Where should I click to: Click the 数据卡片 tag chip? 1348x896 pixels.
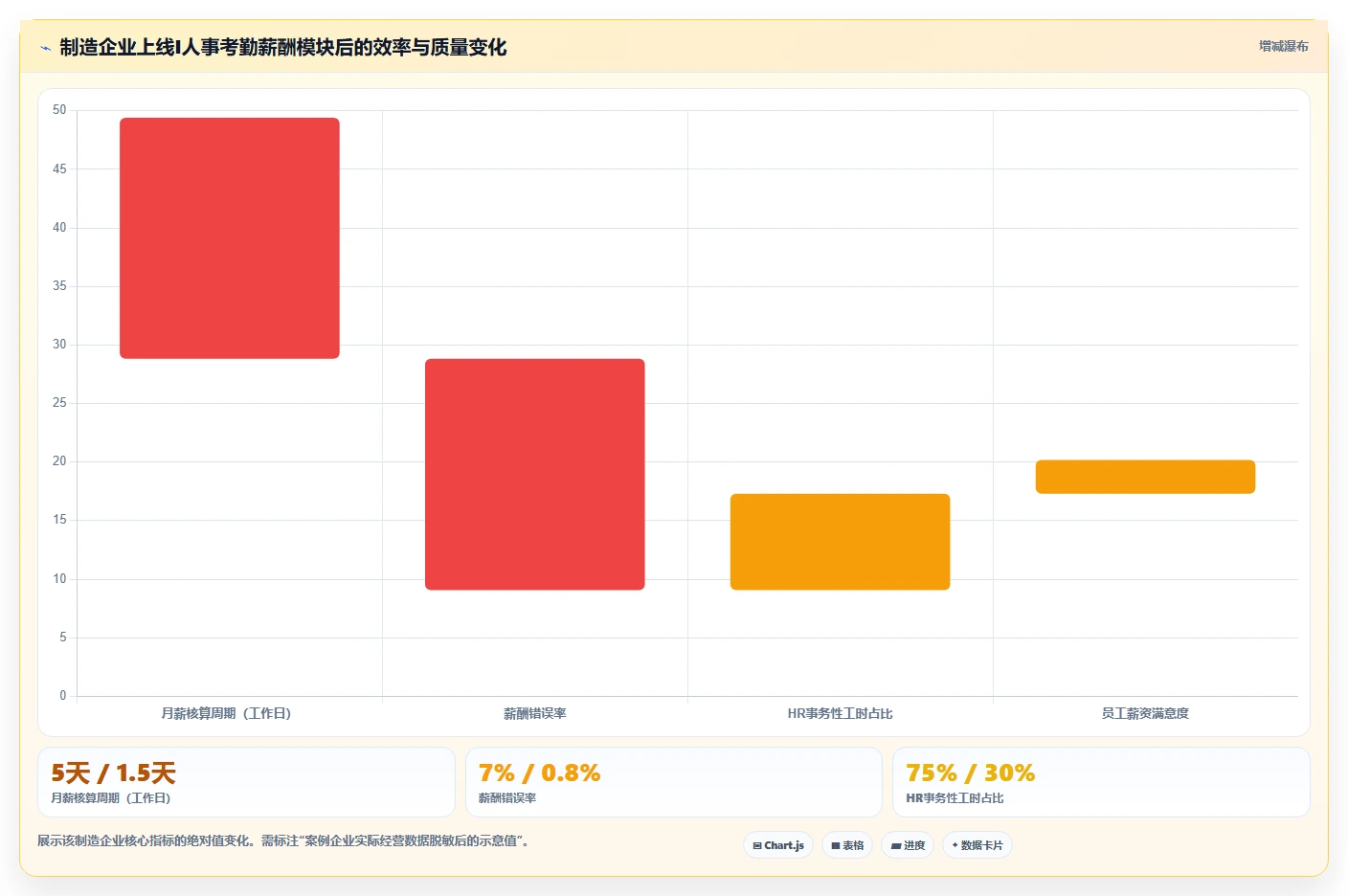977,845
